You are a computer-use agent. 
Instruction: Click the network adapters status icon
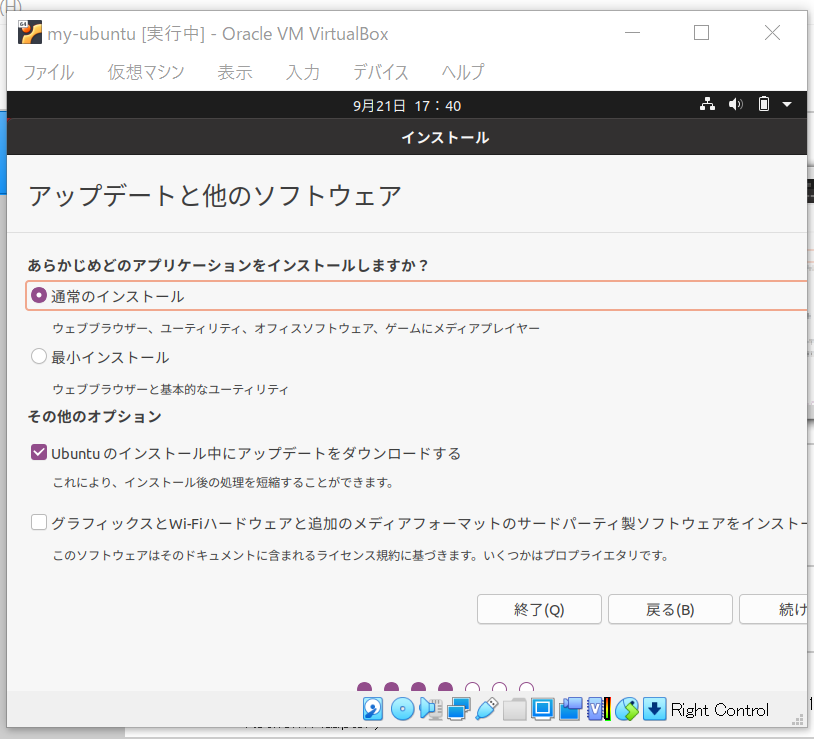click(x=458, y=709)
